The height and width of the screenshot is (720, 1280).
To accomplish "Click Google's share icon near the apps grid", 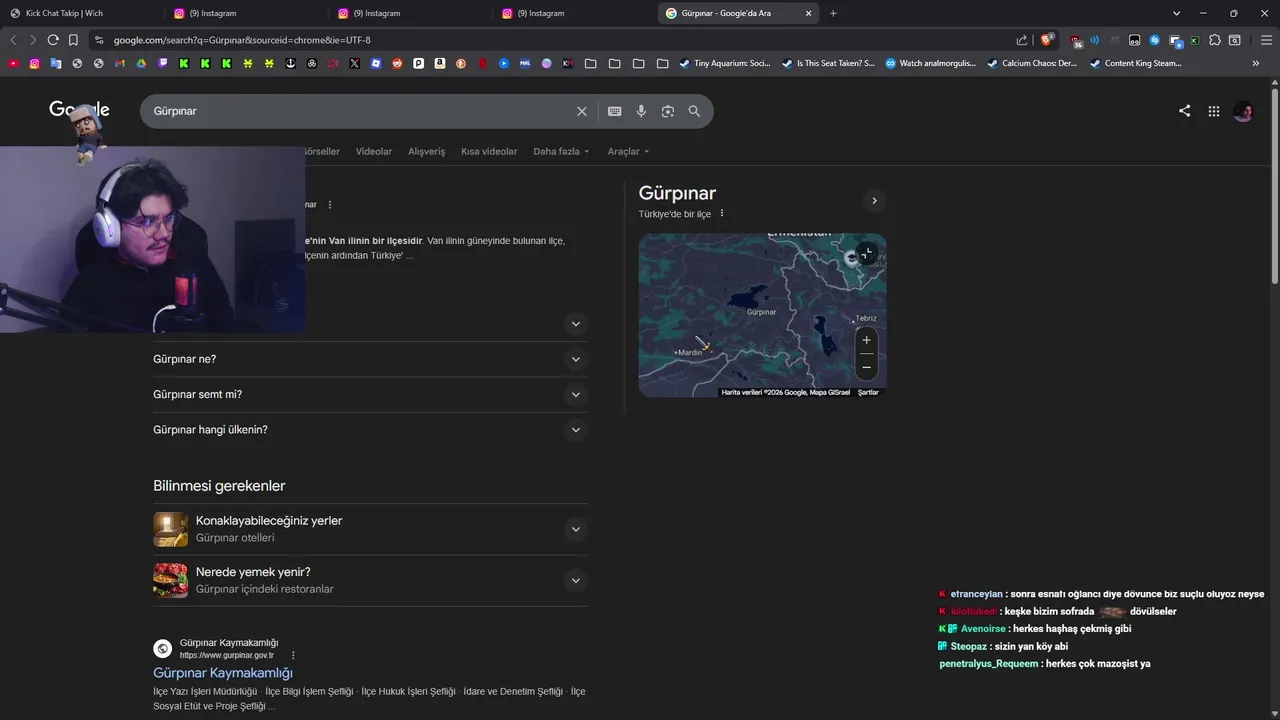I will (1184, 111).
